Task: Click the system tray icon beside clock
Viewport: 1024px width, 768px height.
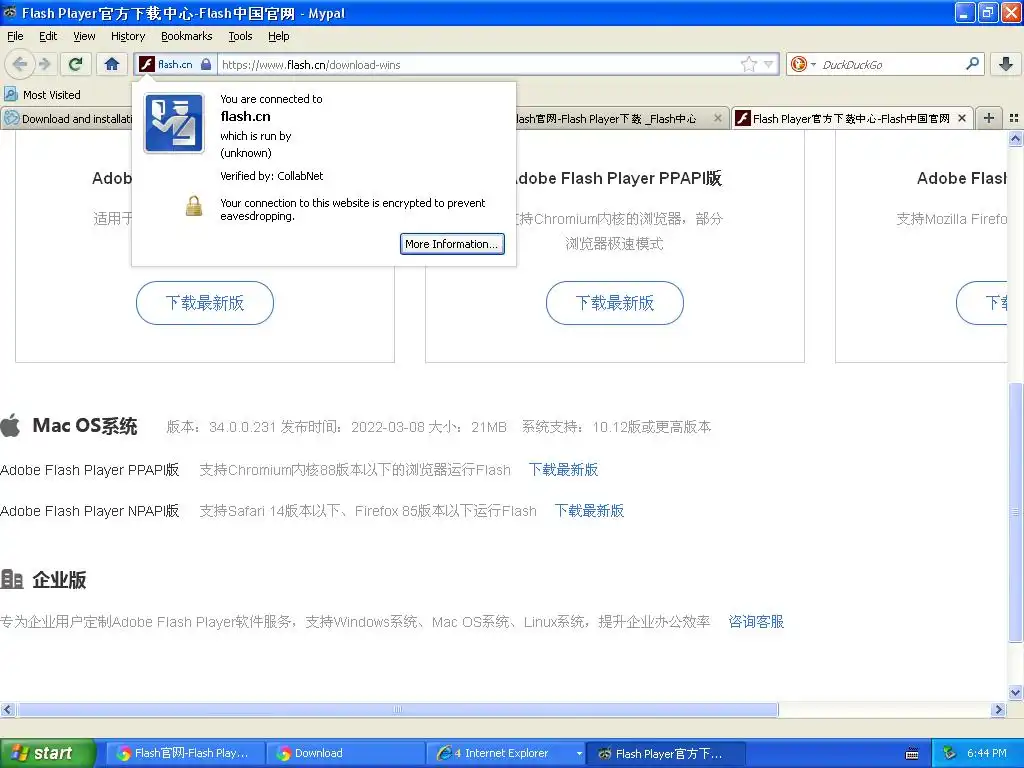Action: pos(950,754)
